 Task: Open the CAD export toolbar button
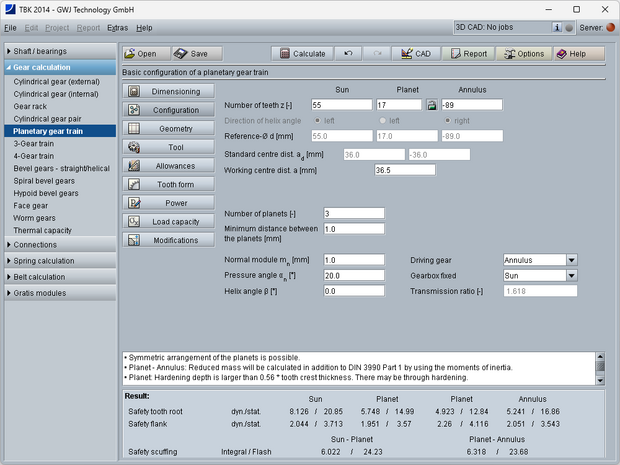point(416,54)
